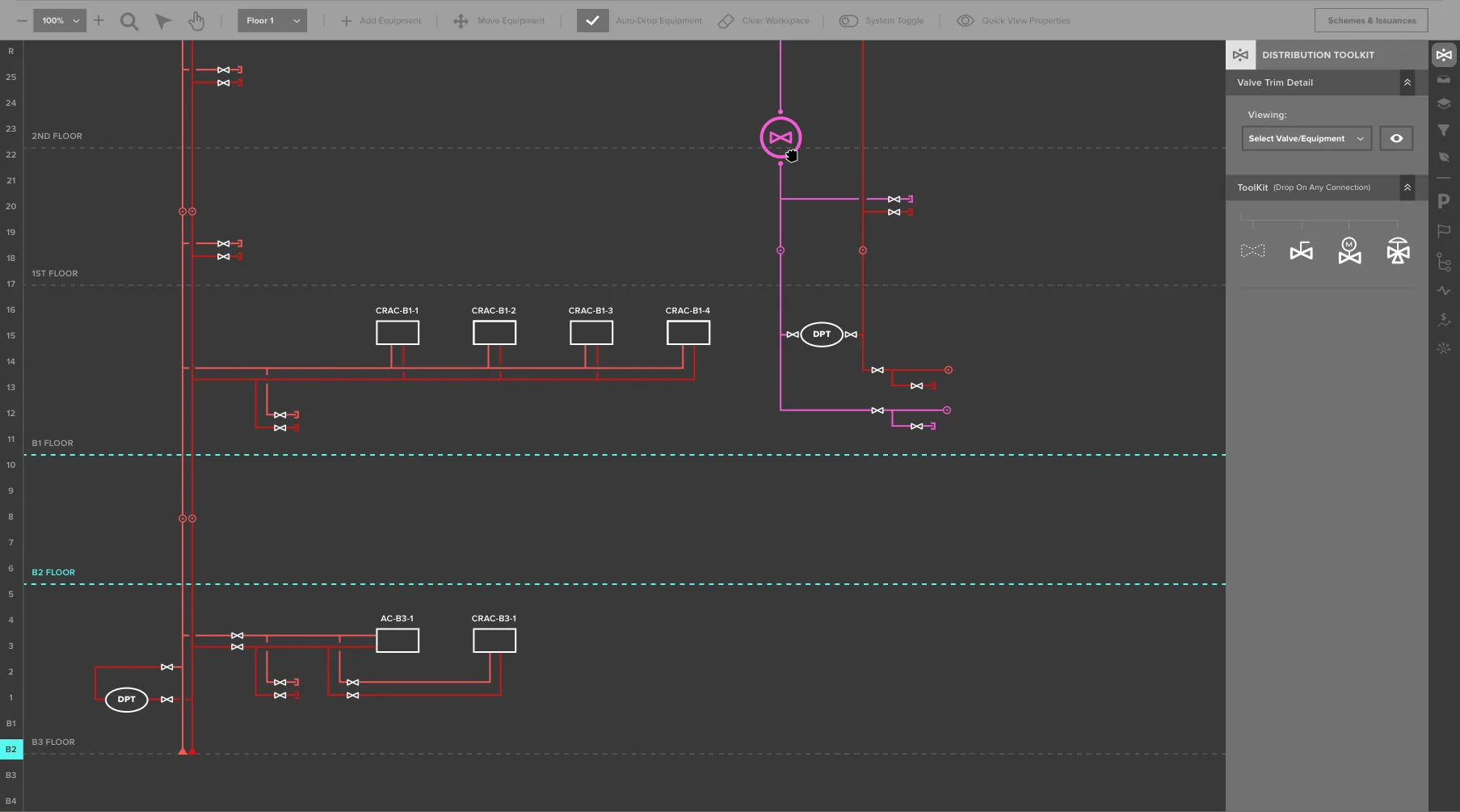Image resolution: width=1460 pixels, height=812 pixels.
Task: Open the Floor 1 dropdown
Action: pos(272,20)
